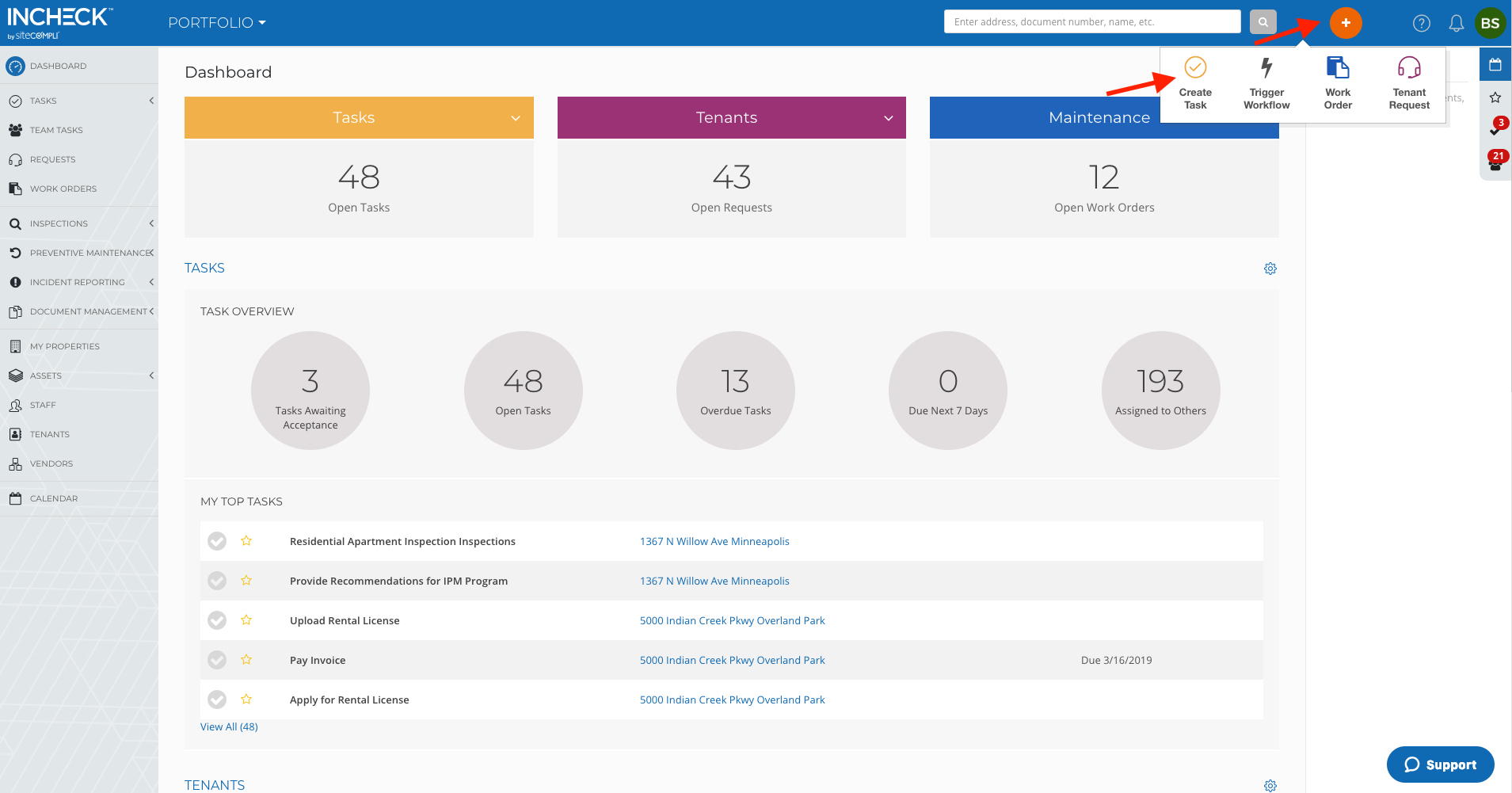Choose the Tenant Request headset icon
This screenshot has height=793, width=1512.
coord(1408,68)
